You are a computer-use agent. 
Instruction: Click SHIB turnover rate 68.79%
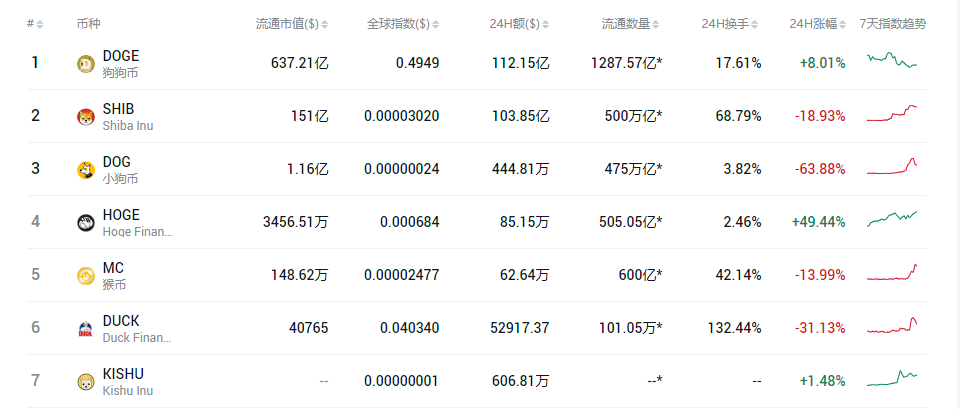pyautogui.click(x=738, y=116)
